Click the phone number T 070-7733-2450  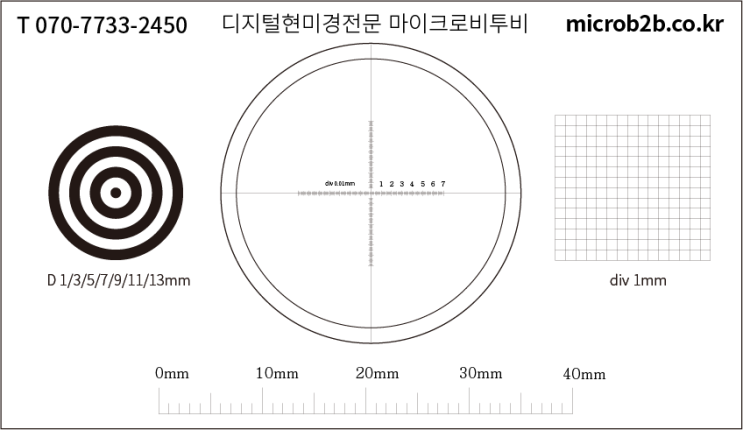[102, 25]
